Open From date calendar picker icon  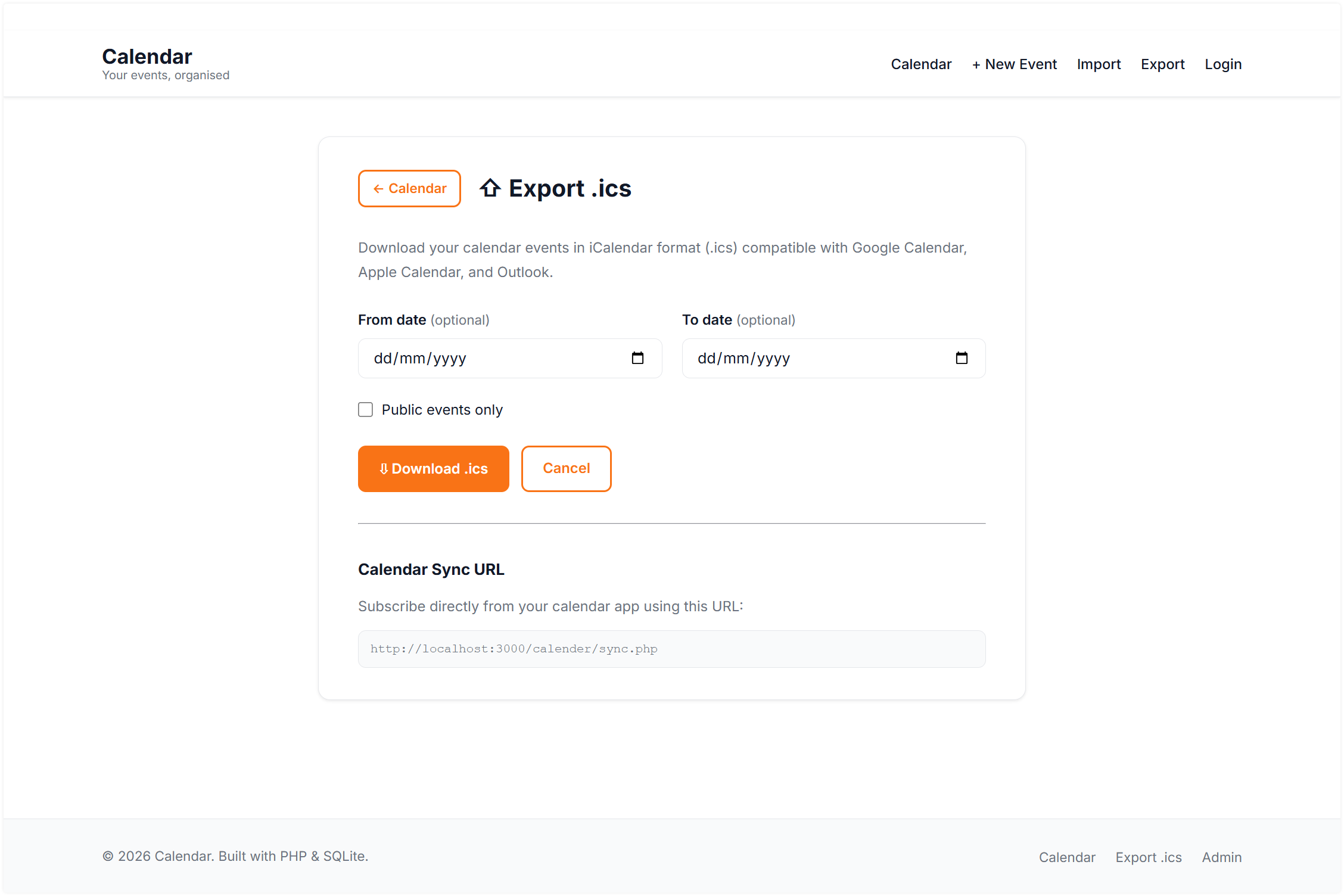coord(637,358)
